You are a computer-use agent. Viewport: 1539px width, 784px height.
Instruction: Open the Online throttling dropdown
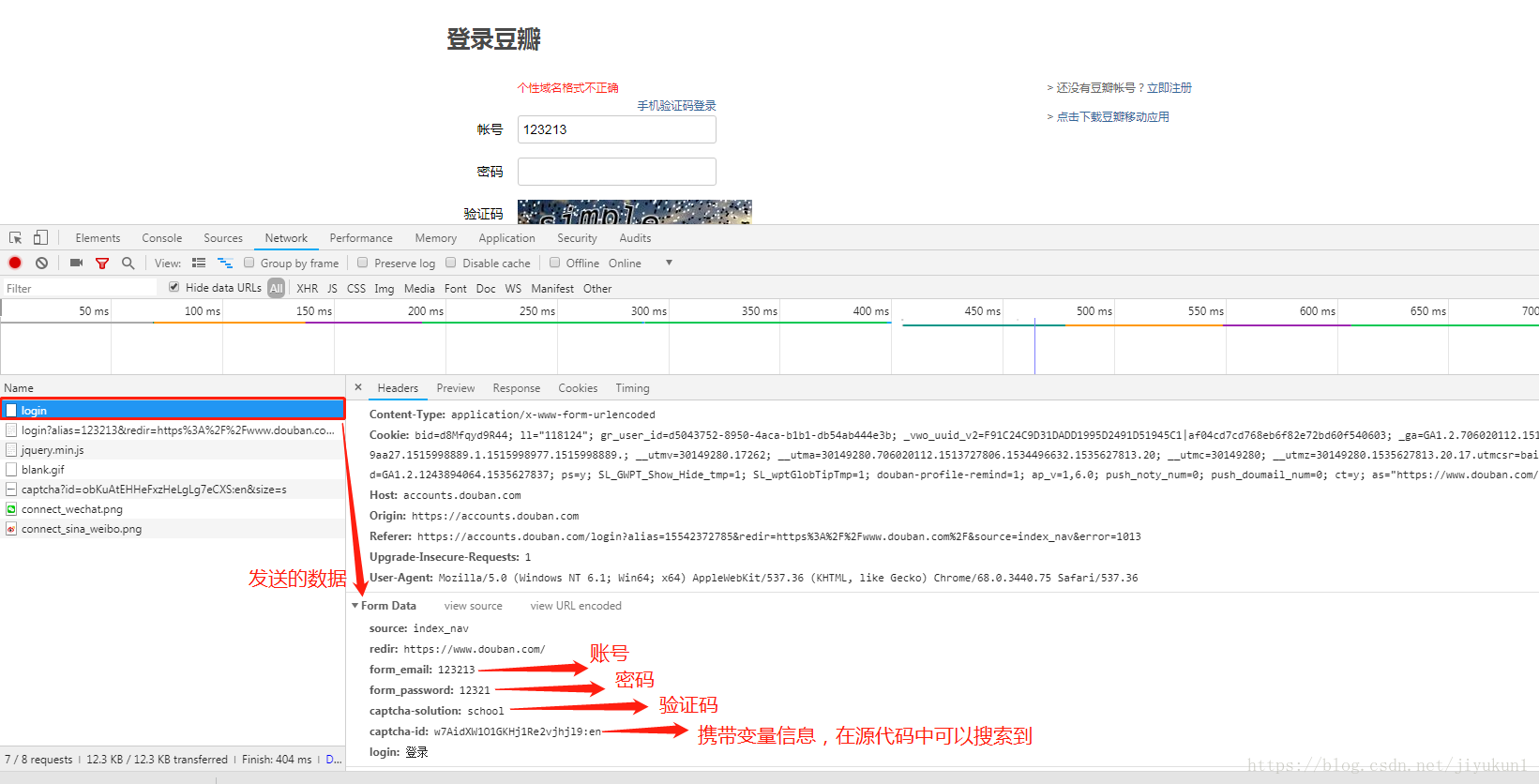(x=641, y=264)
